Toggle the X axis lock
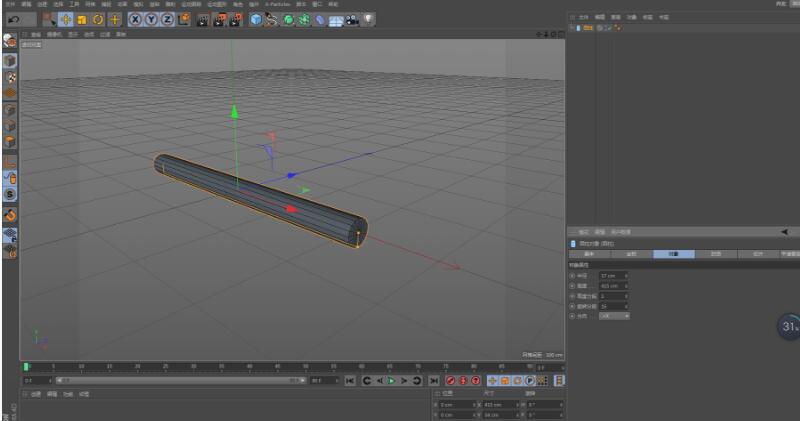800x421 pixels. [135, 19]
